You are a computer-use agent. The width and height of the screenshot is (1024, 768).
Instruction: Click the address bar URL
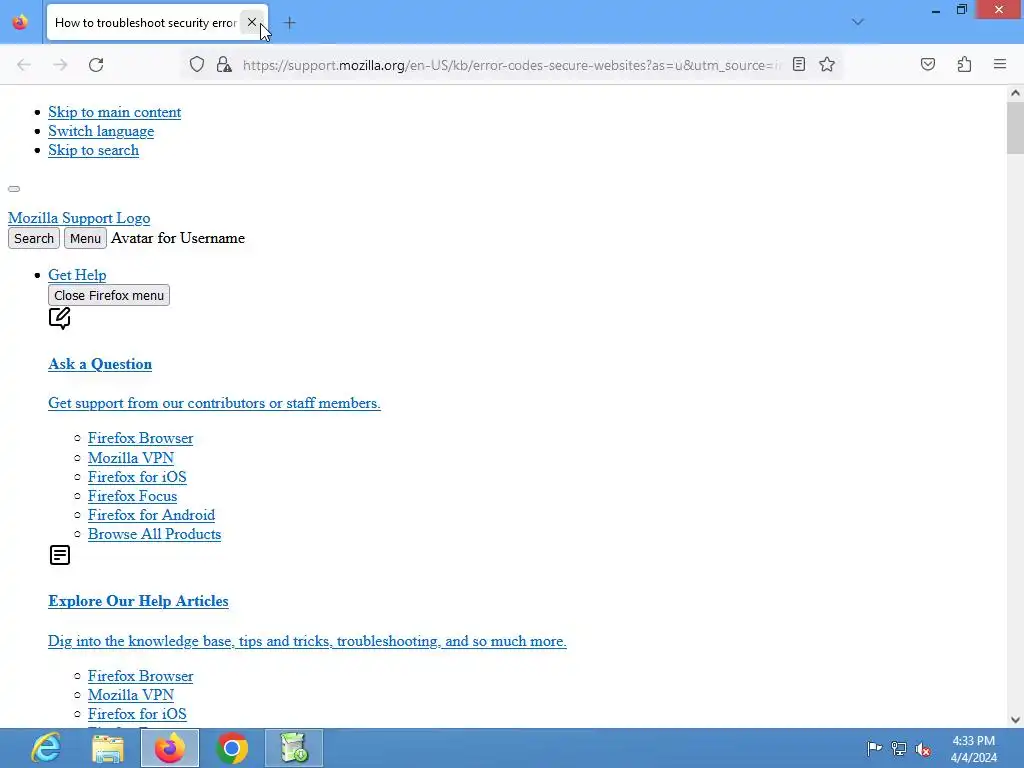(x=511, y=65)
